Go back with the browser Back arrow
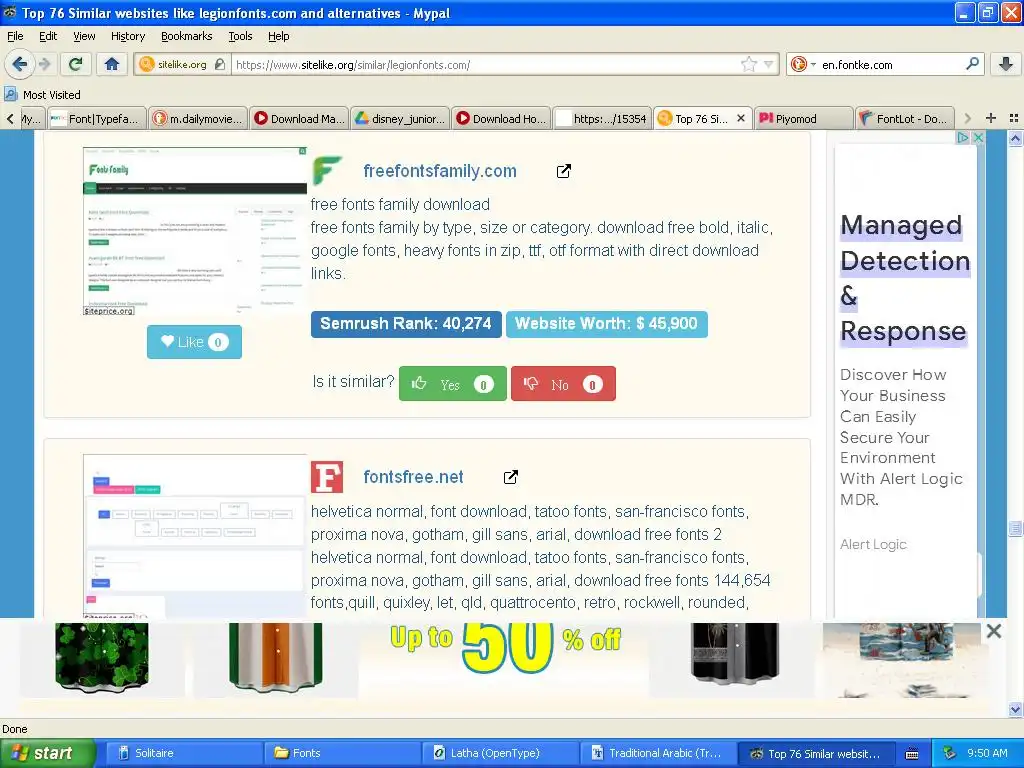 [20, 64]
